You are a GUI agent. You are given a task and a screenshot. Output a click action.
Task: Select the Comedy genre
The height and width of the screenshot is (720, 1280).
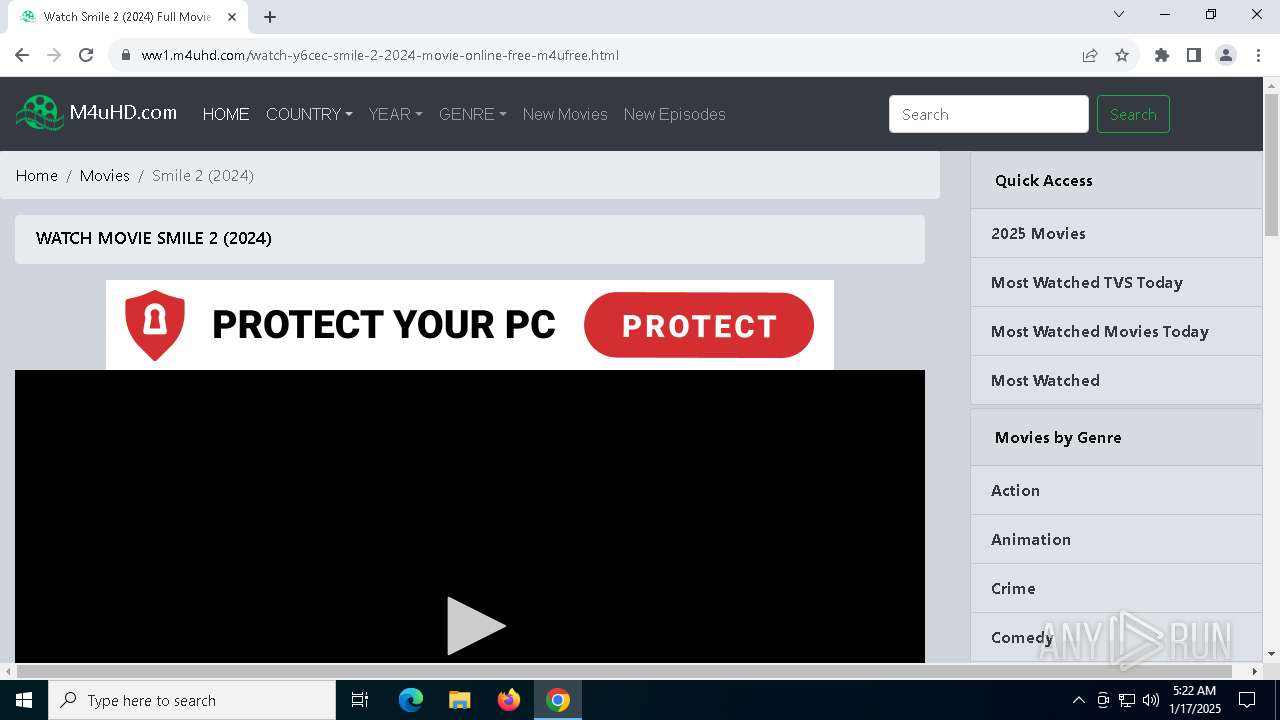(x=1116, y=637)
